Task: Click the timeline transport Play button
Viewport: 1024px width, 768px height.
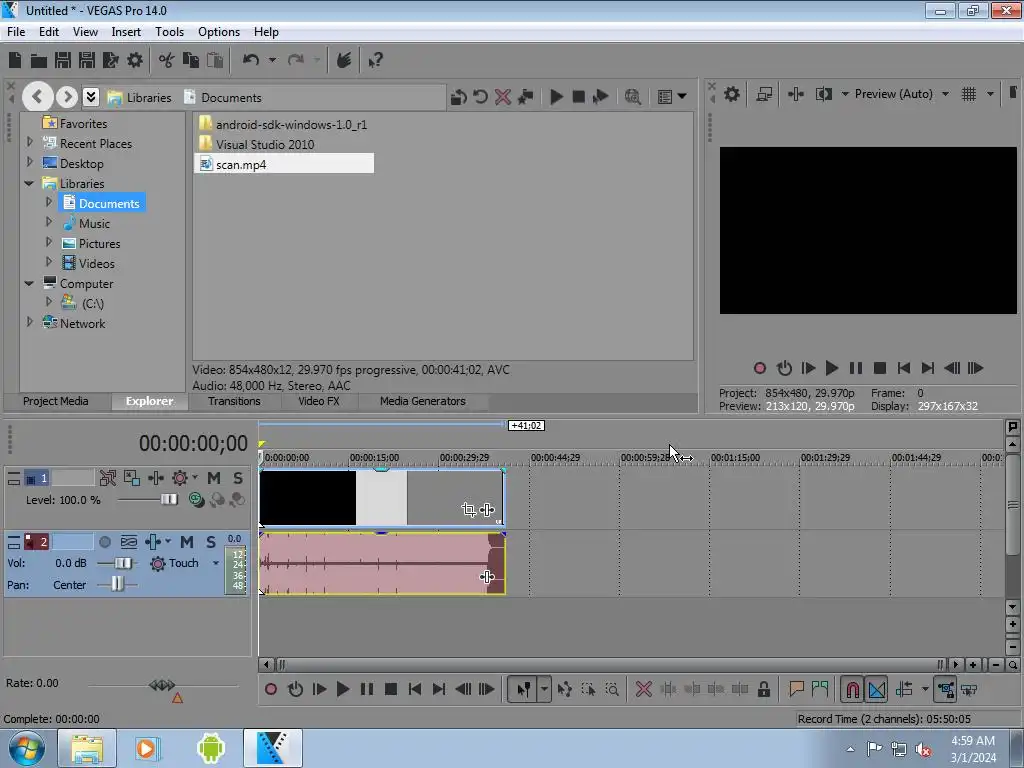Action: tap(342, 689)
